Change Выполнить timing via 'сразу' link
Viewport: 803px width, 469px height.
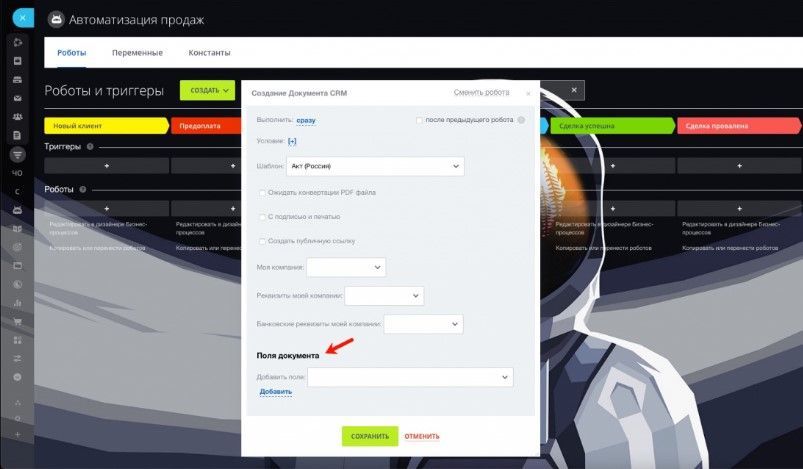point(306,120)
